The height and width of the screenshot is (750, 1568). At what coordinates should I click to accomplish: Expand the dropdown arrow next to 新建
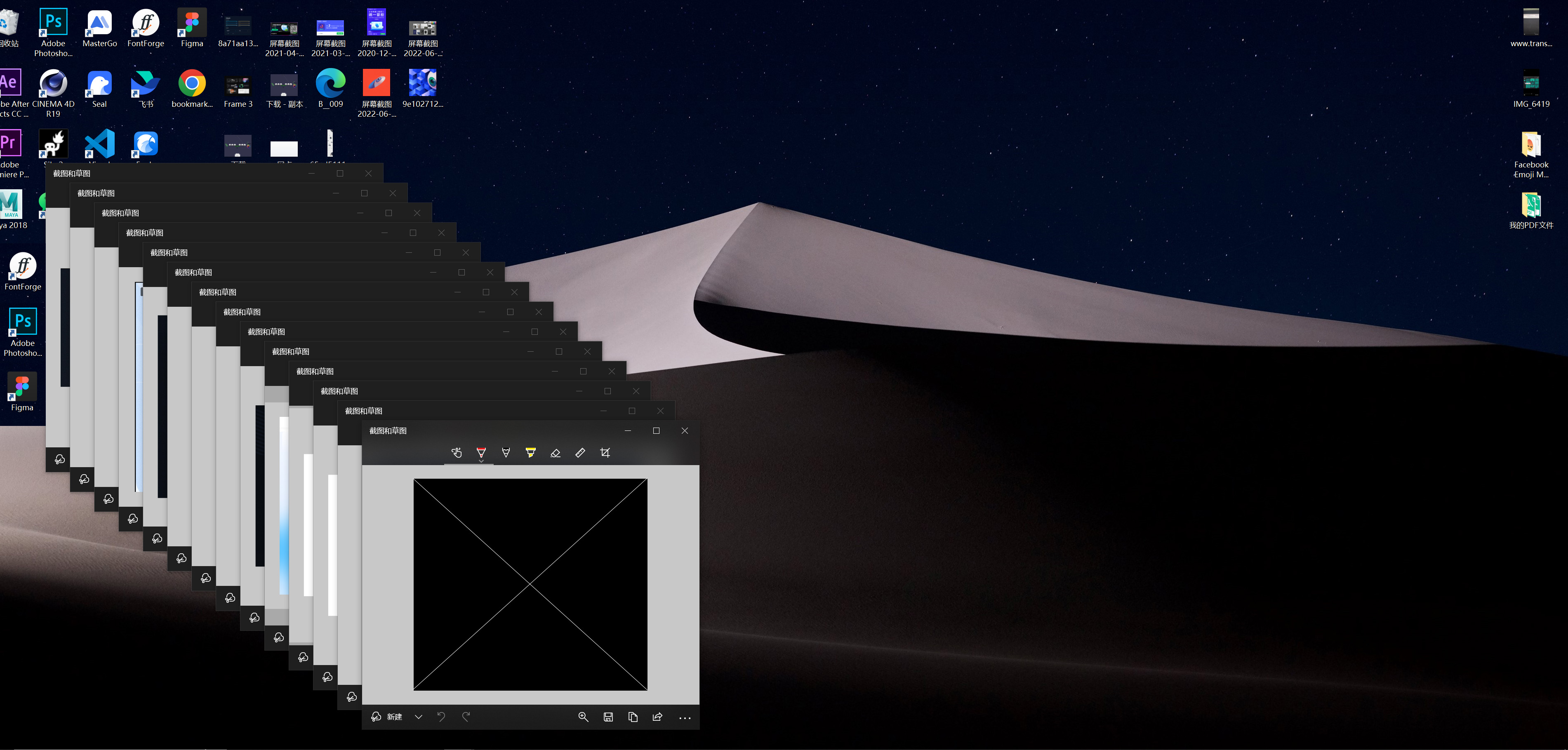point(419,717)
